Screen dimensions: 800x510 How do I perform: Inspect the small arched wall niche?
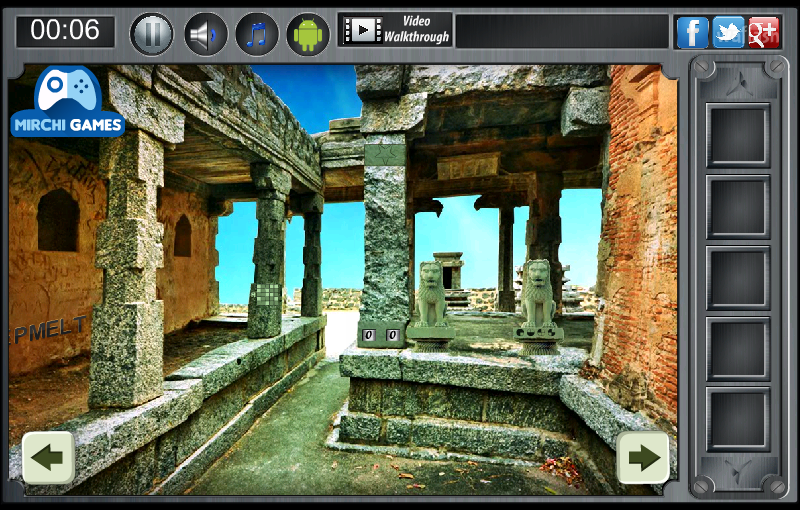point(183,236)
